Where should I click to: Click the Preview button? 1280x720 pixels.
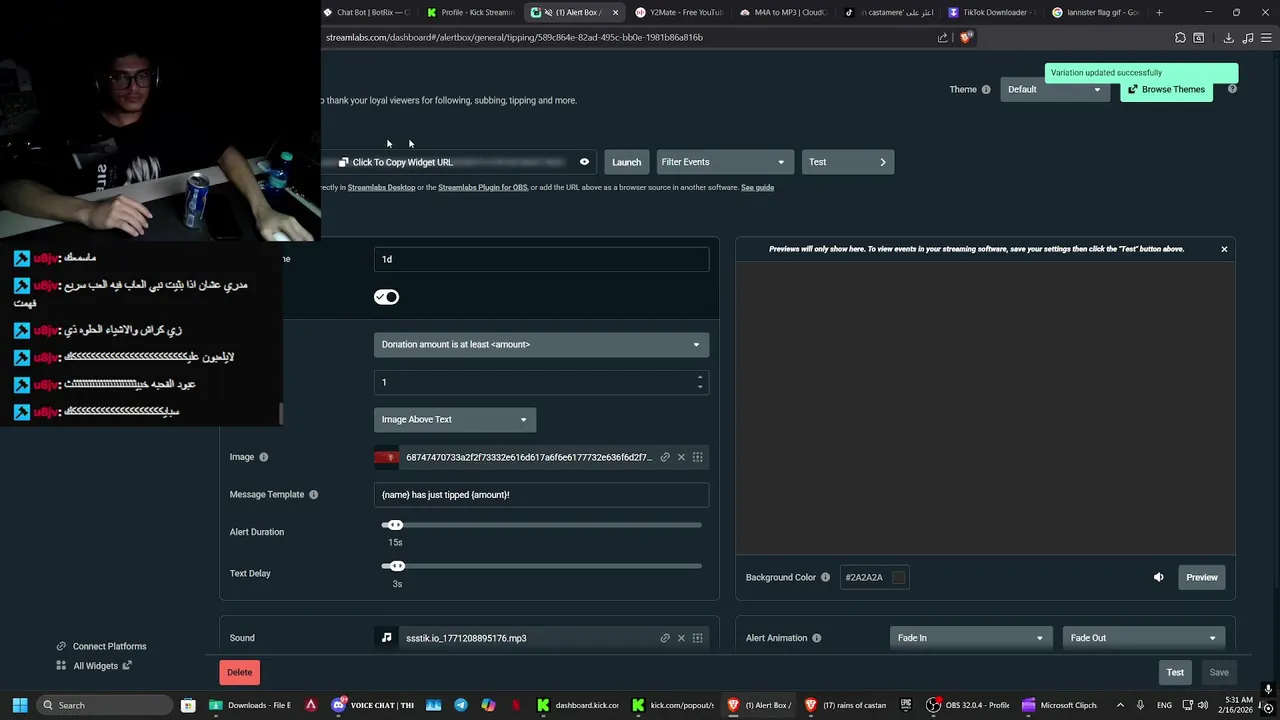(x=1201, y=577)
